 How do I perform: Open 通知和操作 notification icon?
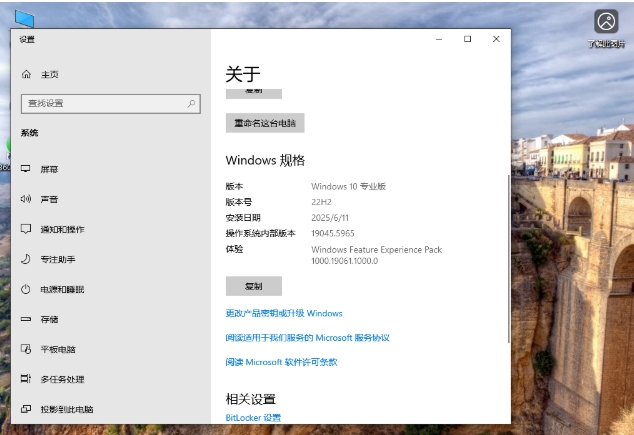[x=26, y=229]
